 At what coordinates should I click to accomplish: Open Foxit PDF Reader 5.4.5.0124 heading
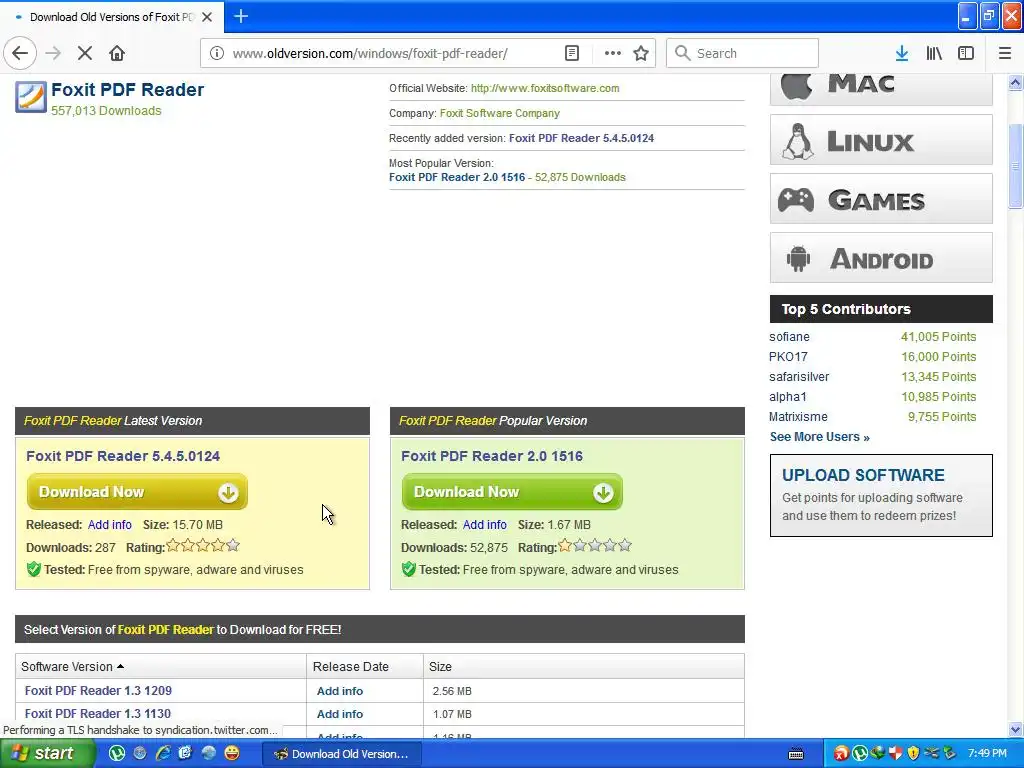[x=123, y=456]
